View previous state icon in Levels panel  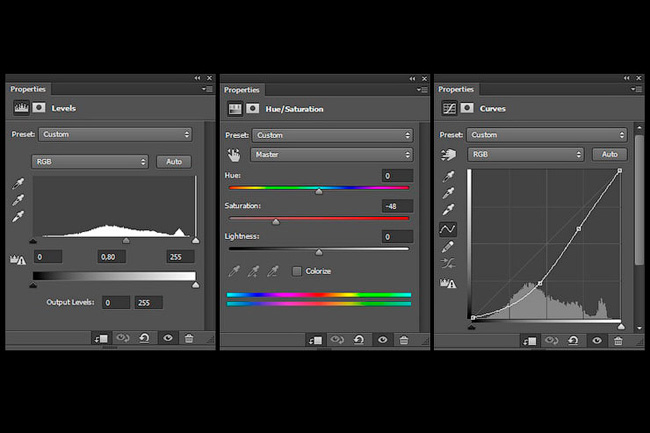tap(123, 338)
